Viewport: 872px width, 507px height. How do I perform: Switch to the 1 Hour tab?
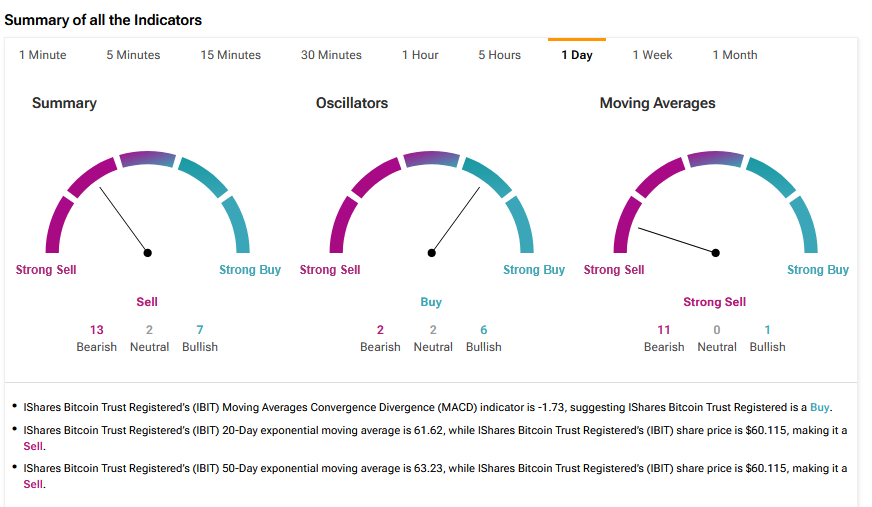tap(420, 55)
